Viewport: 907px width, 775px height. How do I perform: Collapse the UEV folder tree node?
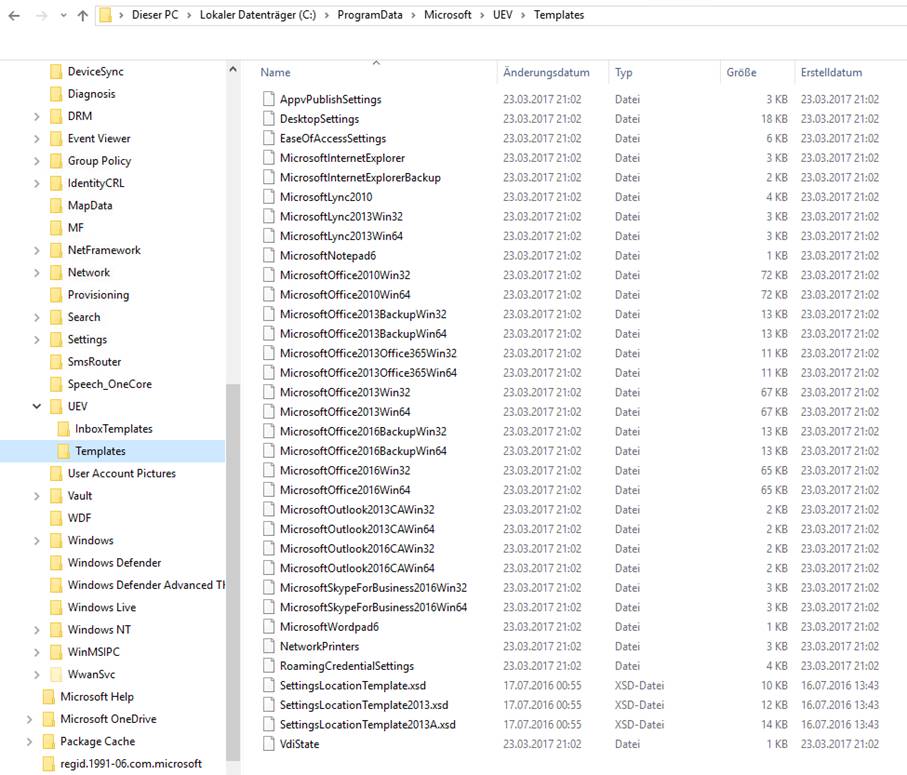[x=36, y=407]
